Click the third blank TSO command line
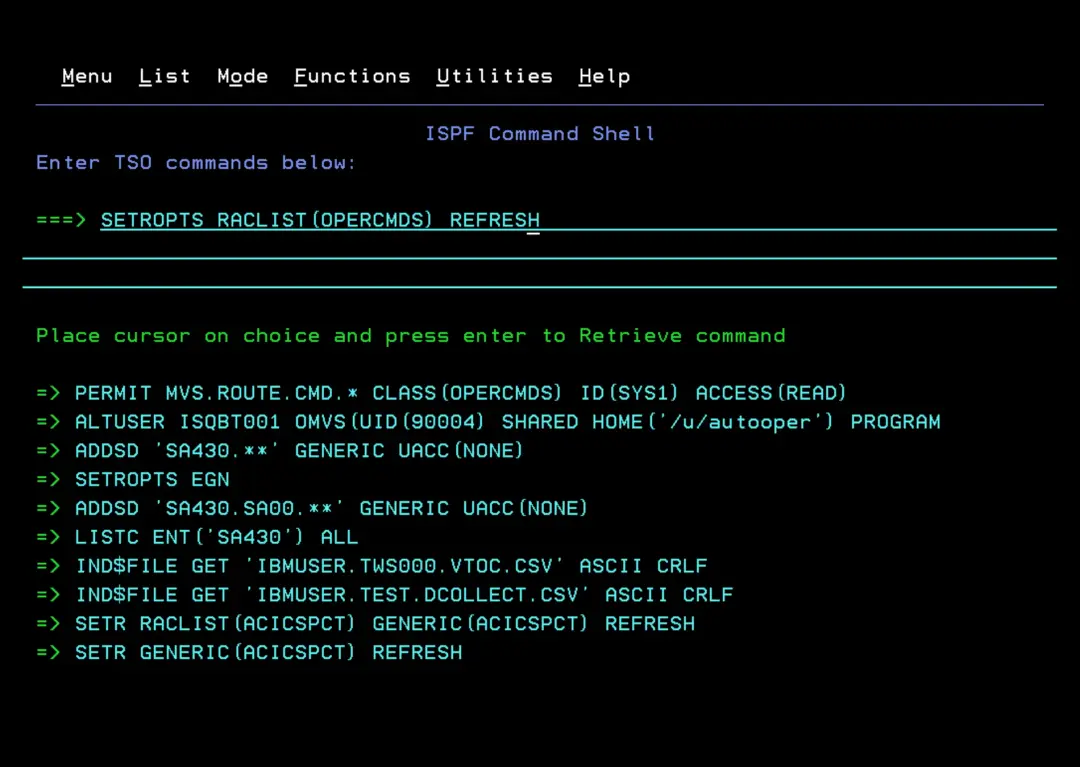The height and width of the screenshot is (767, 1080). pyautogui.click(x=539, y=277)
